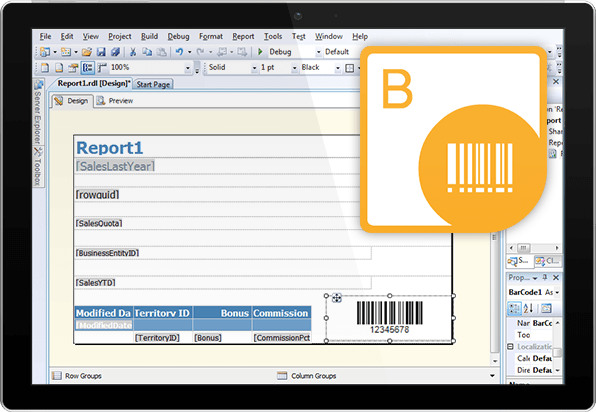Select the Design view tab
The height and width of the screenshot is (412, 596).
click(71, 101)
